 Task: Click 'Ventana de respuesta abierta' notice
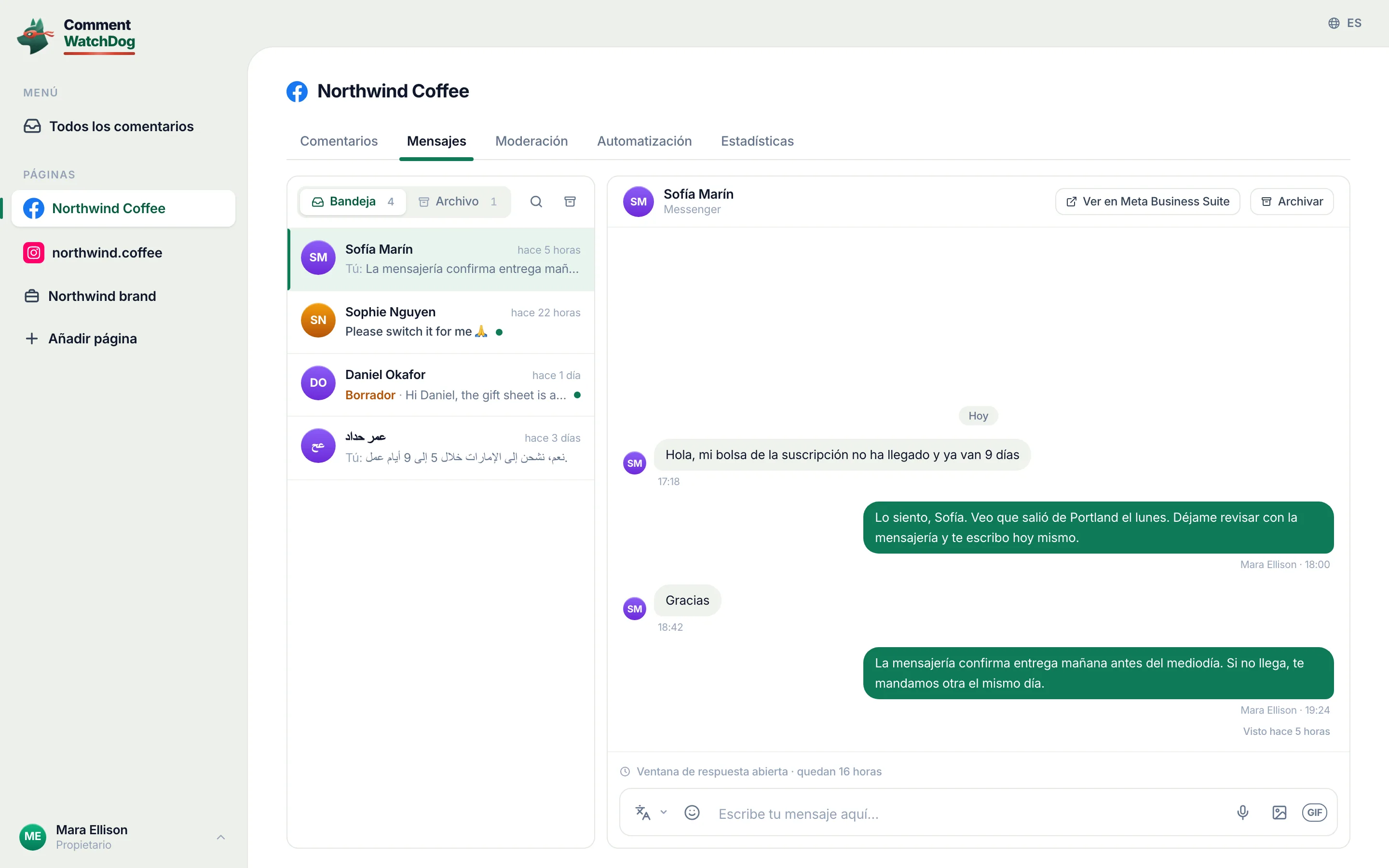[x=759, y=772]
